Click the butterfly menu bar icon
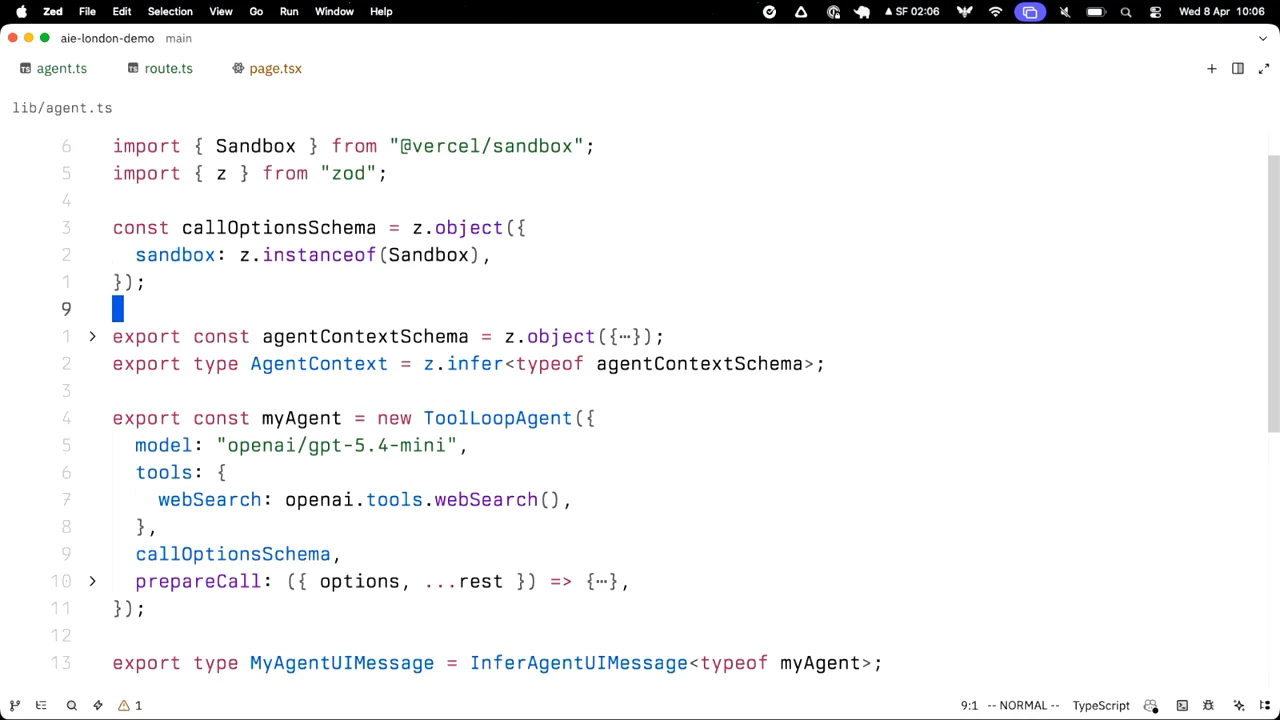Viewport: 1280px width, 720px height. point(964,11)
